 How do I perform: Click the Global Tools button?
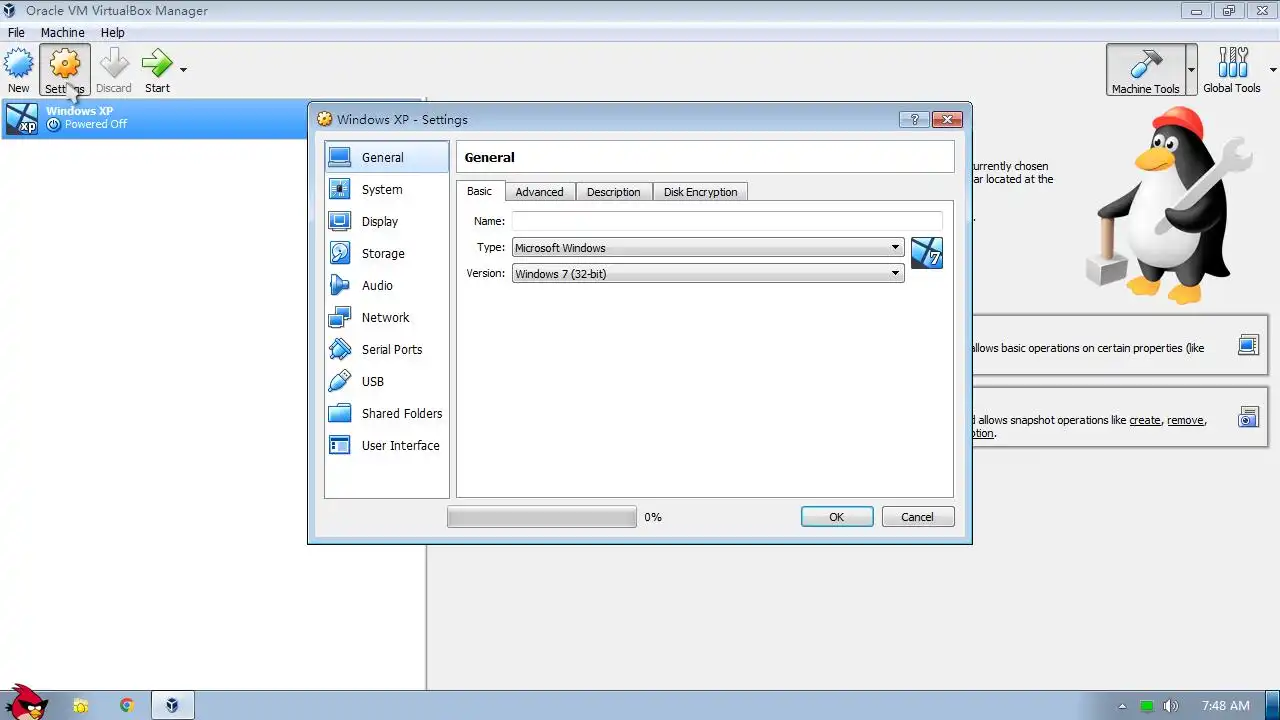point(1232,70)
